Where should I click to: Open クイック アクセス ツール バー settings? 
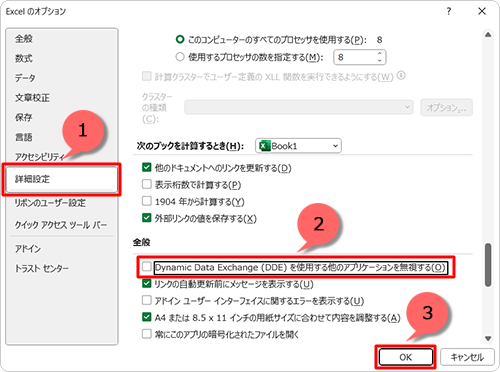tap(61, 225)
